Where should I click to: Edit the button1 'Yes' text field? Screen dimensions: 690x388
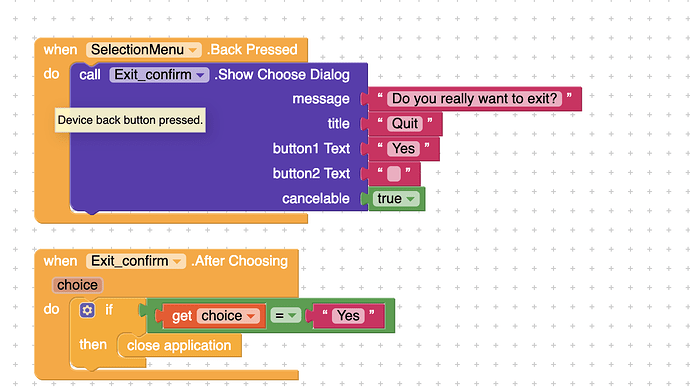(404, 149)
